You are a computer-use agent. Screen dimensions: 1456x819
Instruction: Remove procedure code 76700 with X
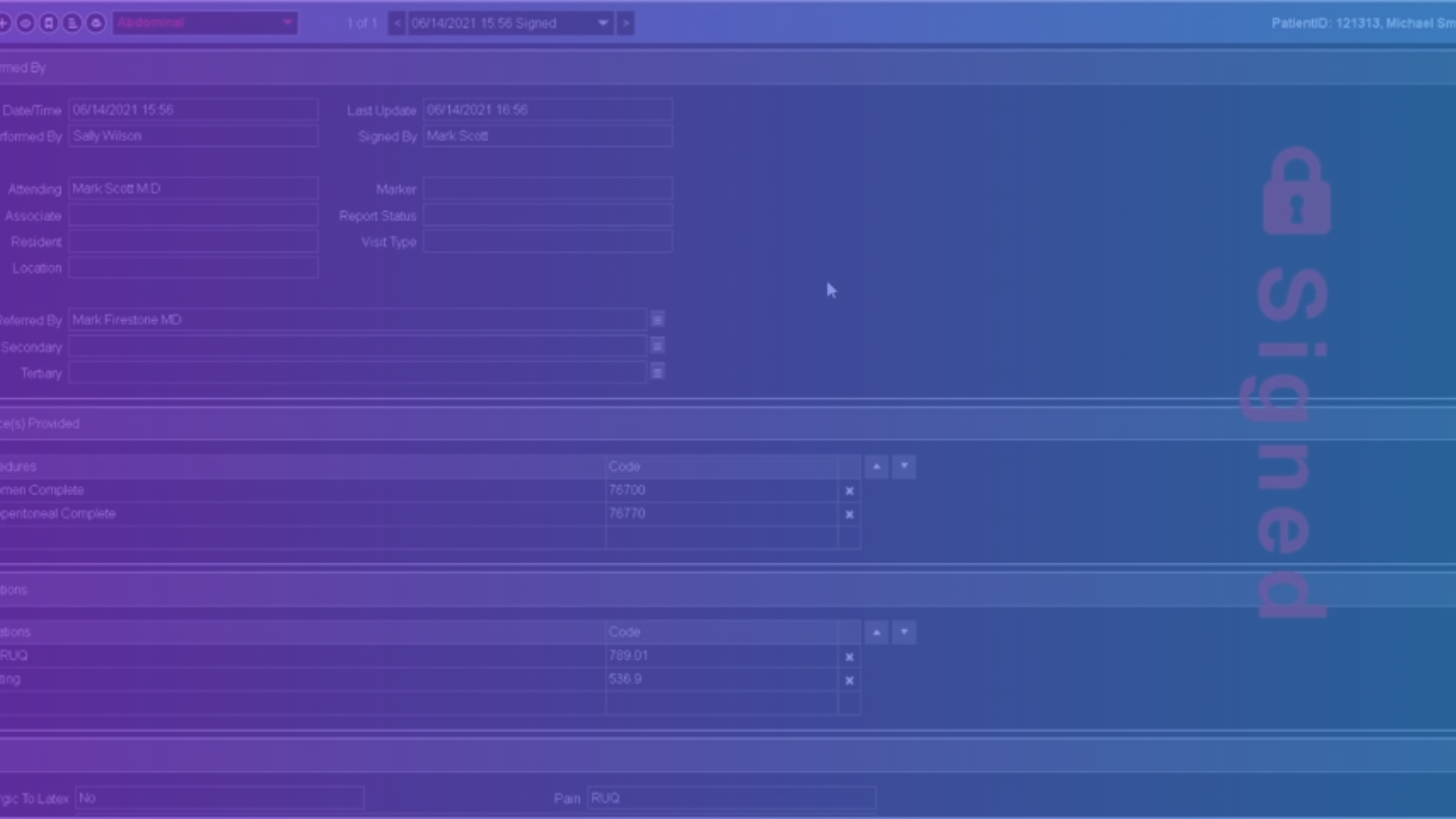click(x=849, y=491)
